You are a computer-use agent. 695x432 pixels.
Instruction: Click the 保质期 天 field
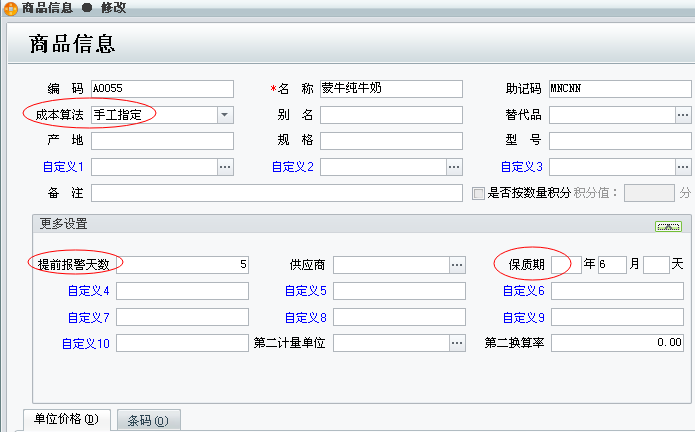[x=656, y=265]
